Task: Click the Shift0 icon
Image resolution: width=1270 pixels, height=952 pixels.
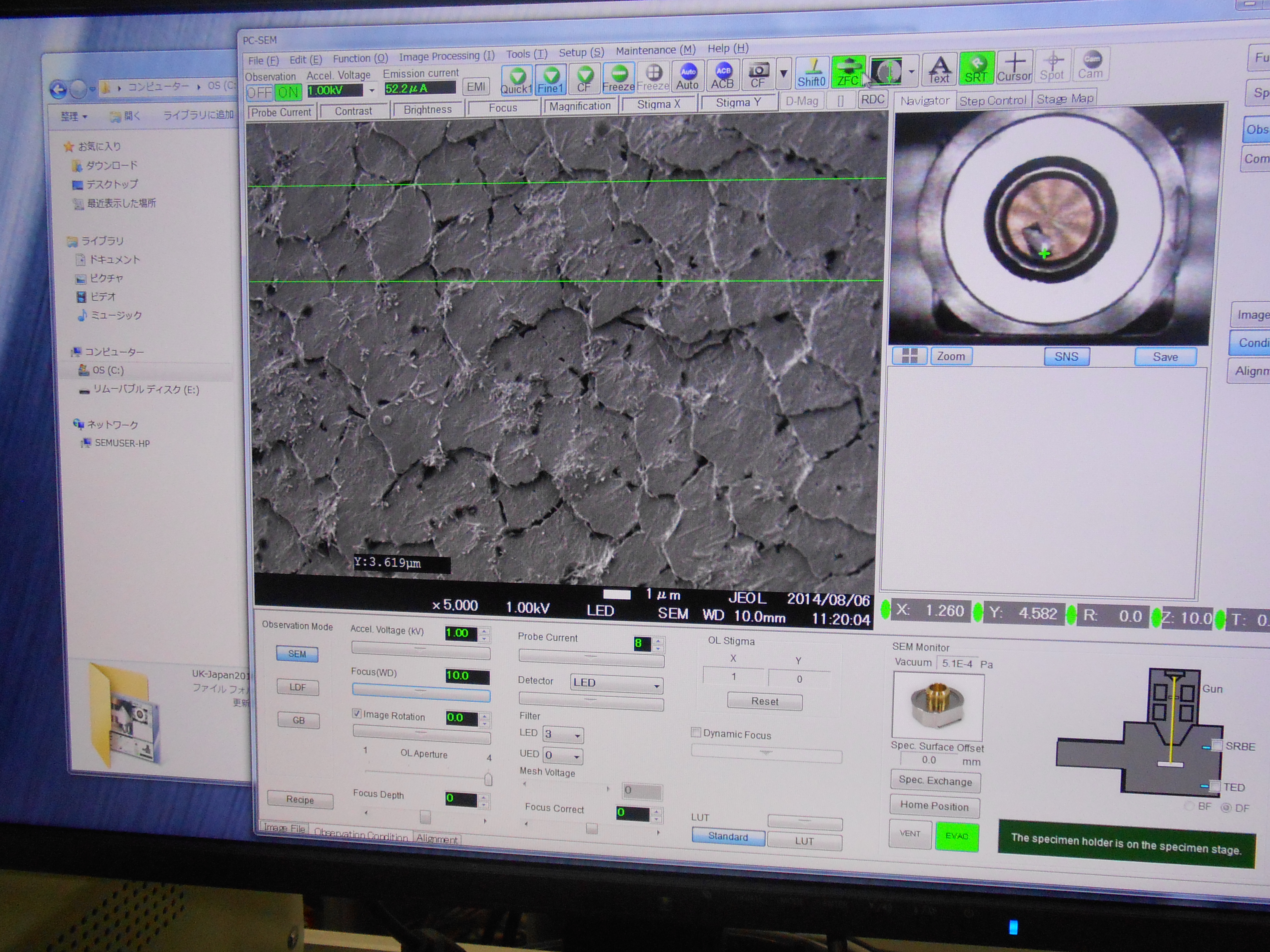Action: (811, 73)
